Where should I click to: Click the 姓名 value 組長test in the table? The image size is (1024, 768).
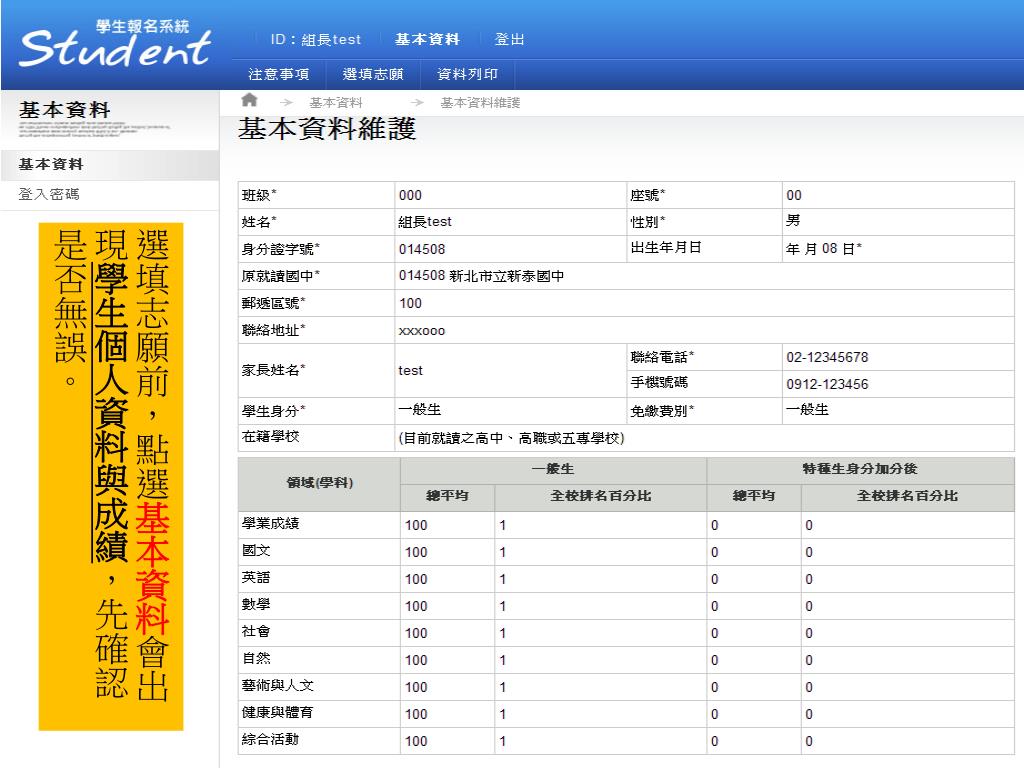425,222
